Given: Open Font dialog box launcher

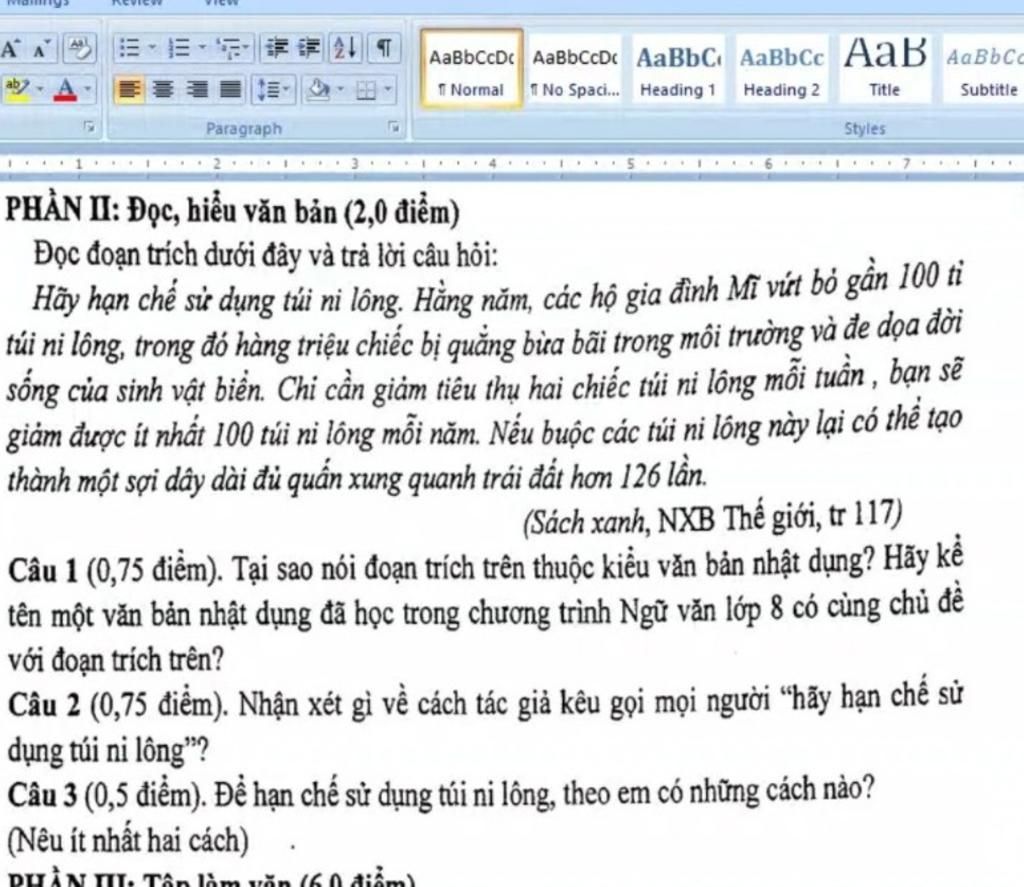Looking at the screenshot, I should pyautogui.click(x=89, y=127).
